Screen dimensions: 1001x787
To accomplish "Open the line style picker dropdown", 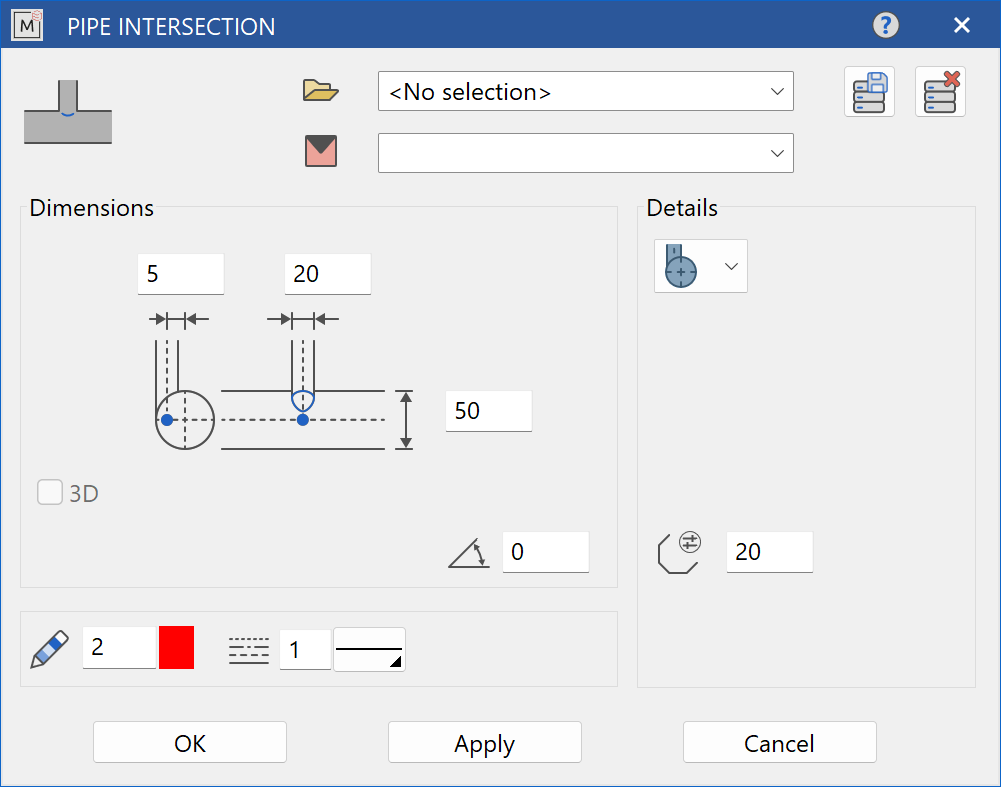I will [x=370, y=650].
